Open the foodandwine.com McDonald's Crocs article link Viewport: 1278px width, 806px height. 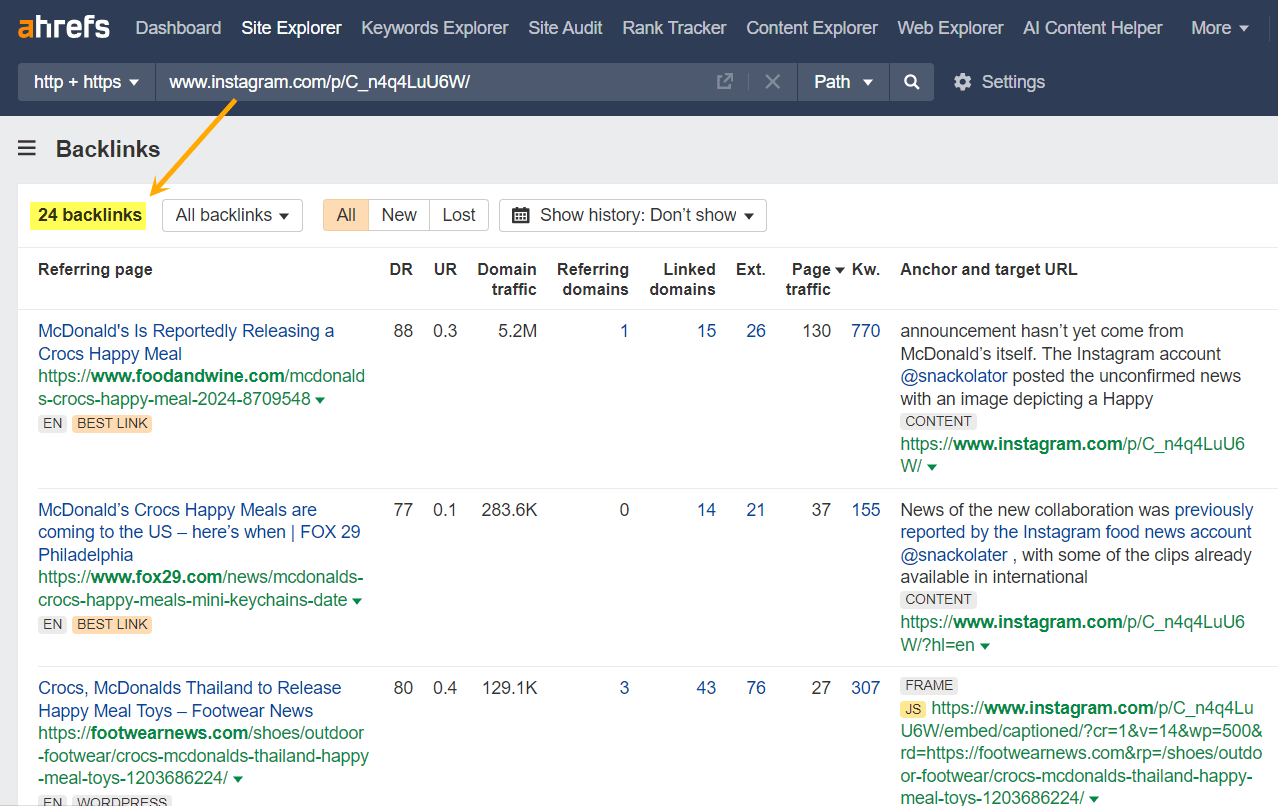click(186, 341)
